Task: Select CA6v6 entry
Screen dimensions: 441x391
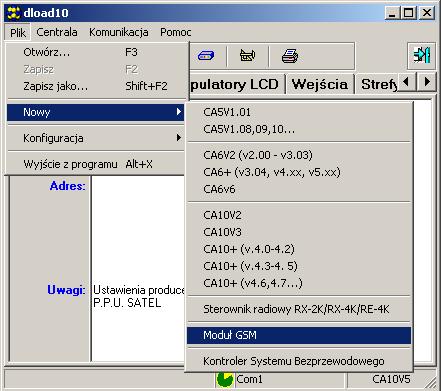Action: point(299,189)
